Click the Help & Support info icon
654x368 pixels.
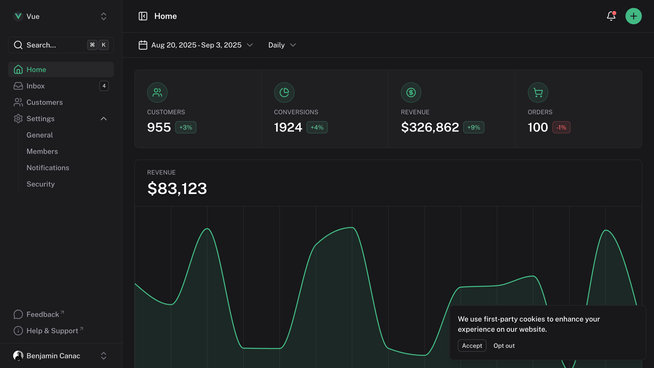point(18,330)
